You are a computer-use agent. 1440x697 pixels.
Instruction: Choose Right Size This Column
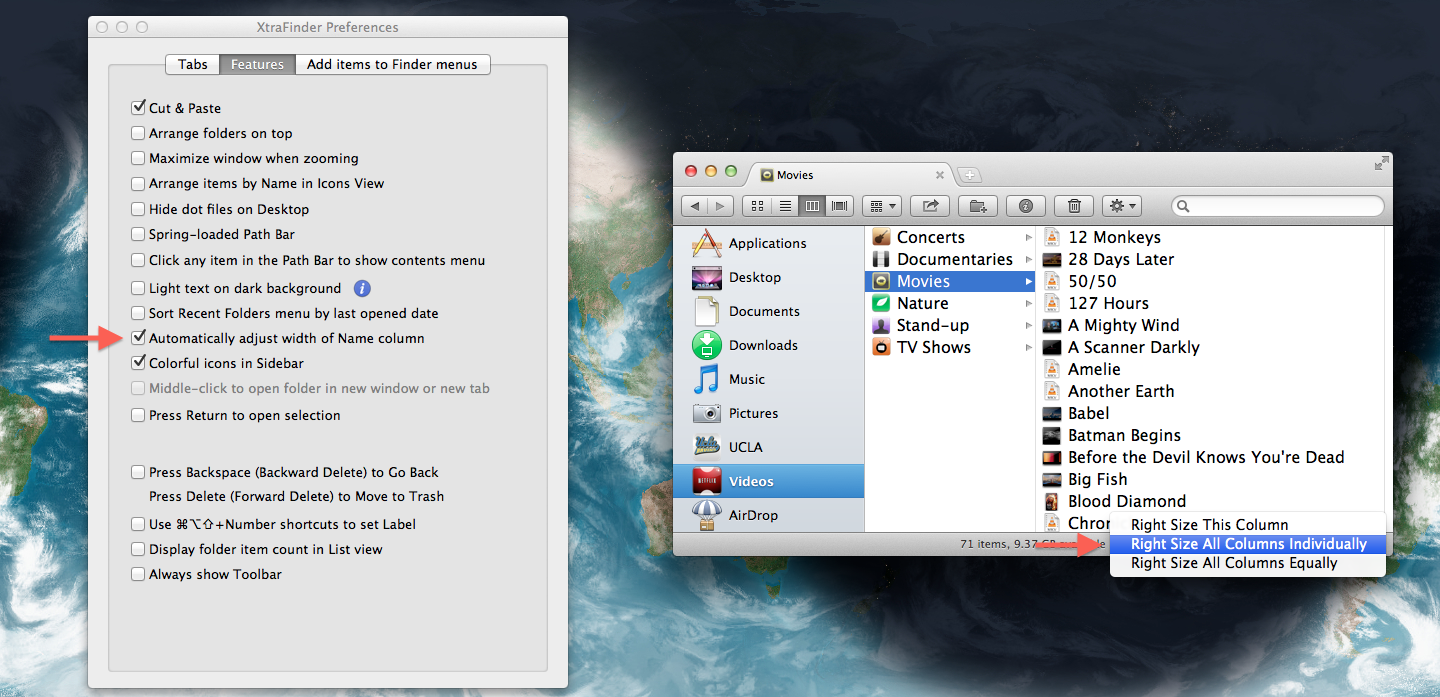point(1248,525)
